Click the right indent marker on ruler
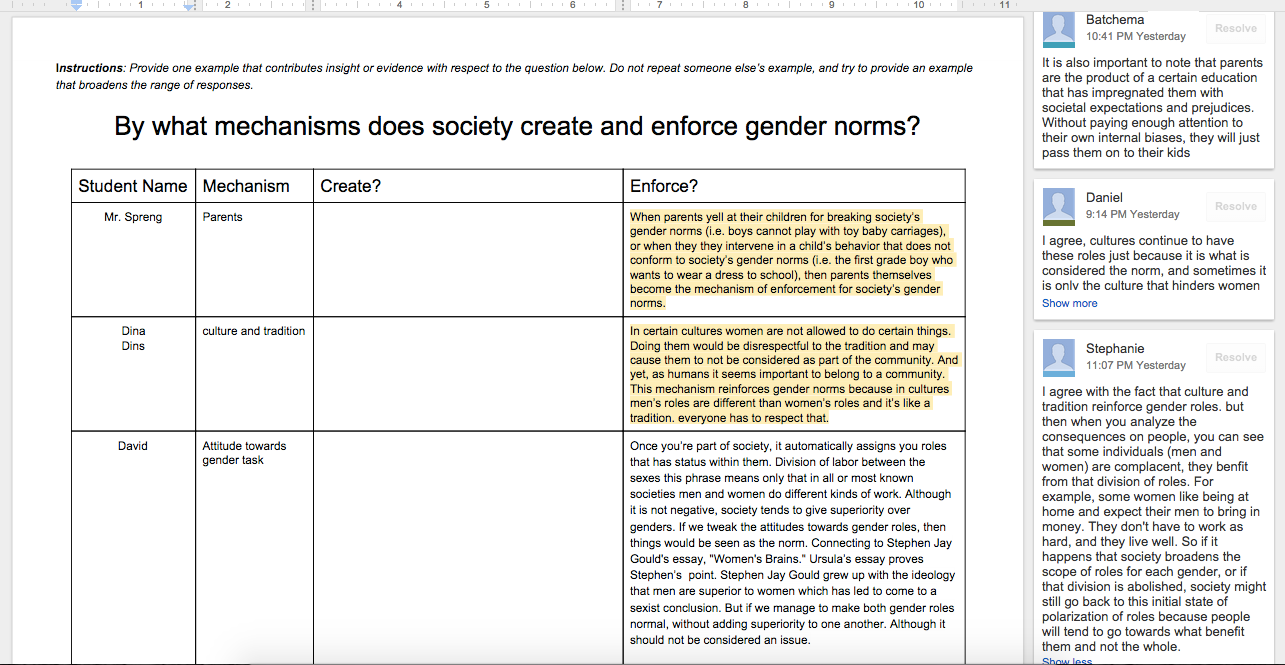Image resolution: width=1285 pixels, height=665 pixels. 190,6
